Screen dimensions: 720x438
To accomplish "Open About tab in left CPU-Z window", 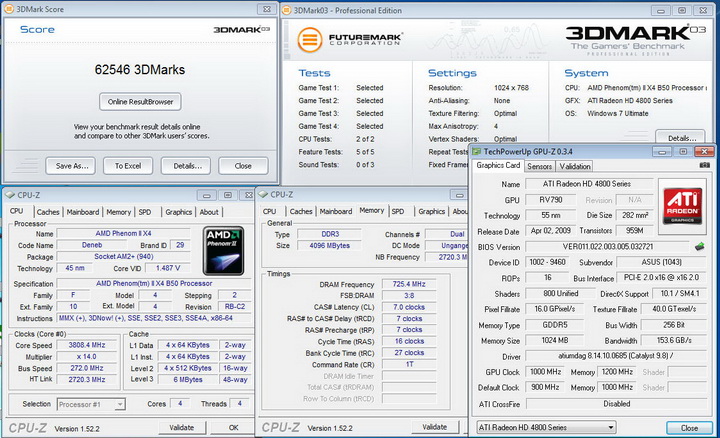I will [x=209, y=212].
